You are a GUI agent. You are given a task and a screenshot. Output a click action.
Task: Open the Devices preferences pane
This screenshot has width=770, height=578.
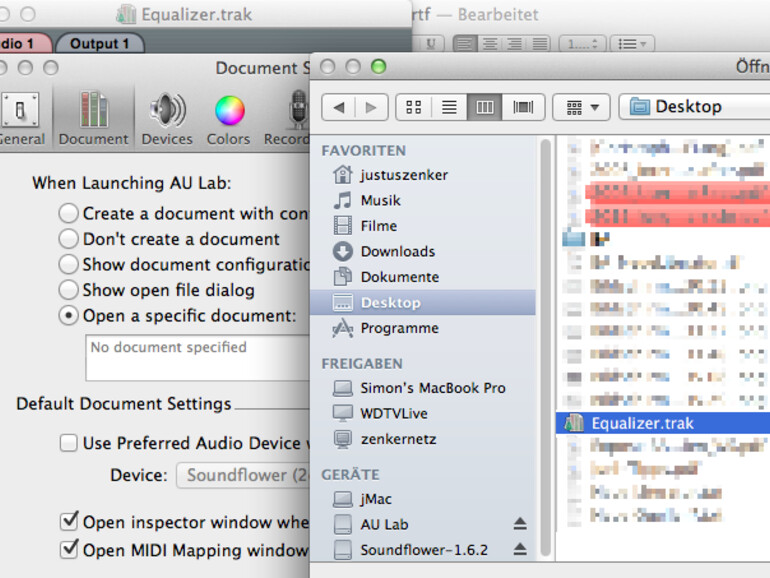[167, 119]
